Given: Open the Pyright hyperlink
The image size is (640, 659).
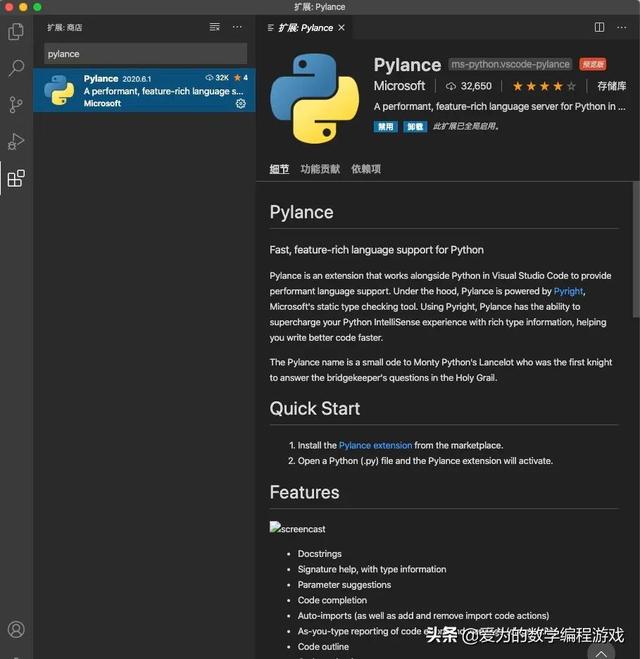Looking at the screenshot, I should click(x=568, y=291).
